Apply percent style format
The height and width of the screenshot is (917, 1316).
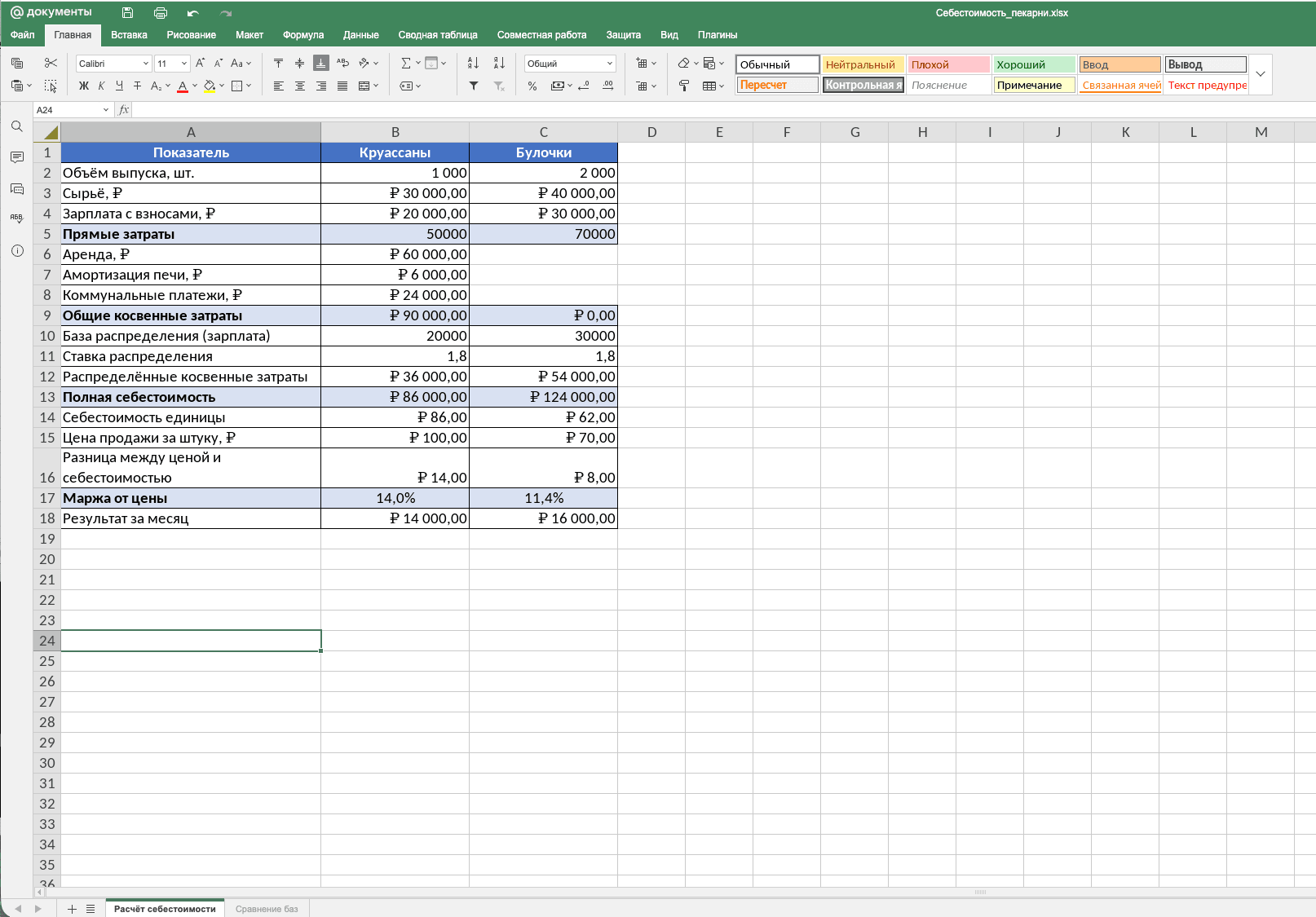[x=532, y=86]
